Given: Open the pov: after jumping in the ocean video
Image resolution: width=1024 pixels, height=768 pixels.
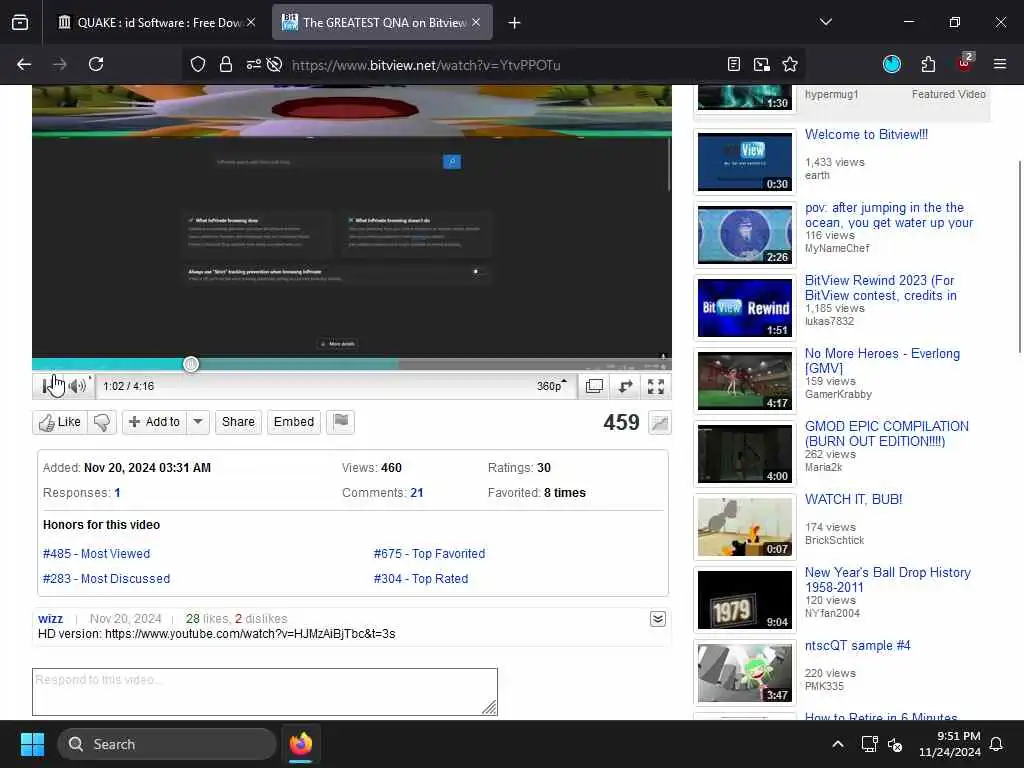Looking at the screenshot, I should 889,215.
